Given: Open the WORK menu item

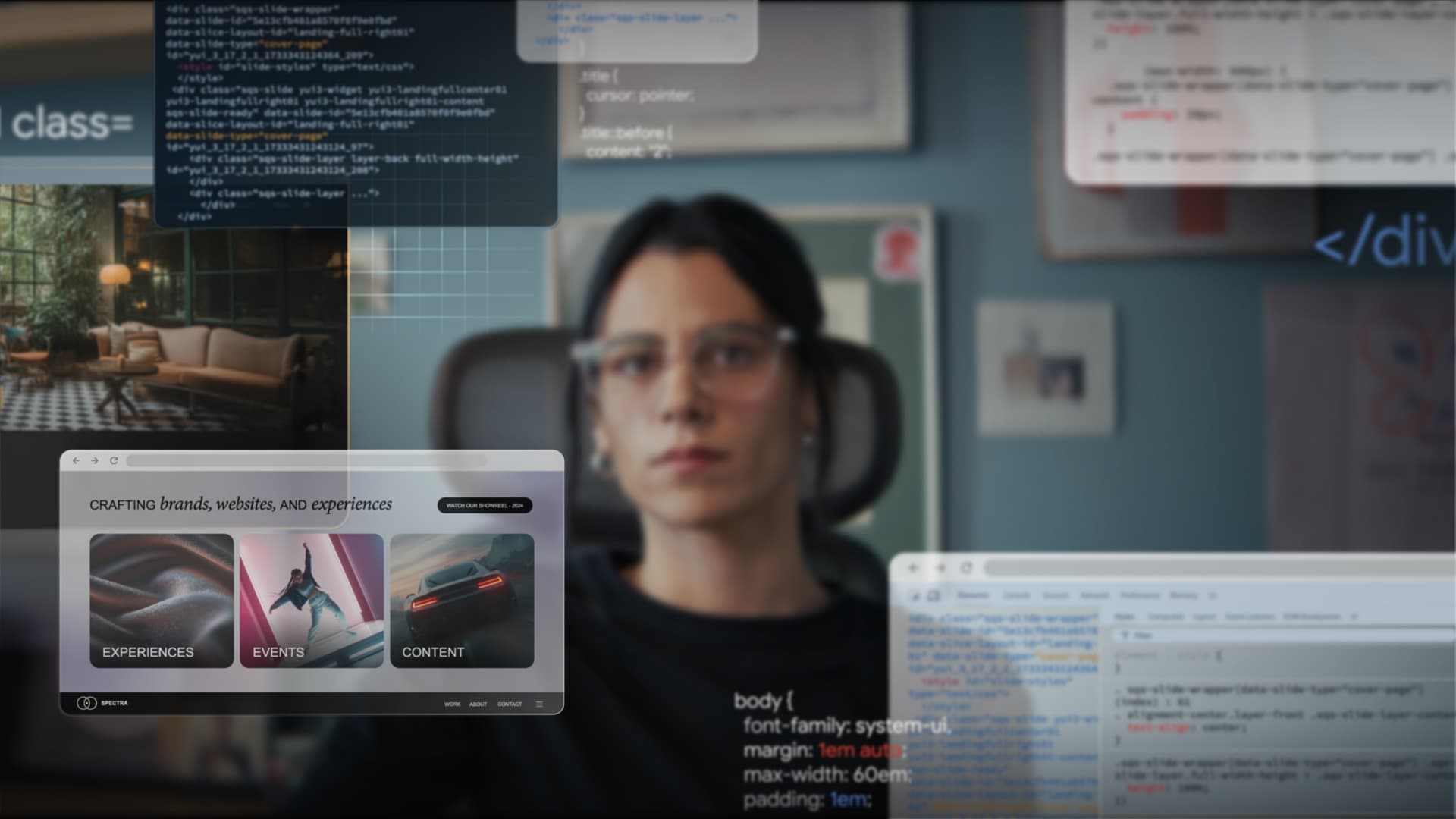Looking at the screenshot, I should click(x=452, y=703).
